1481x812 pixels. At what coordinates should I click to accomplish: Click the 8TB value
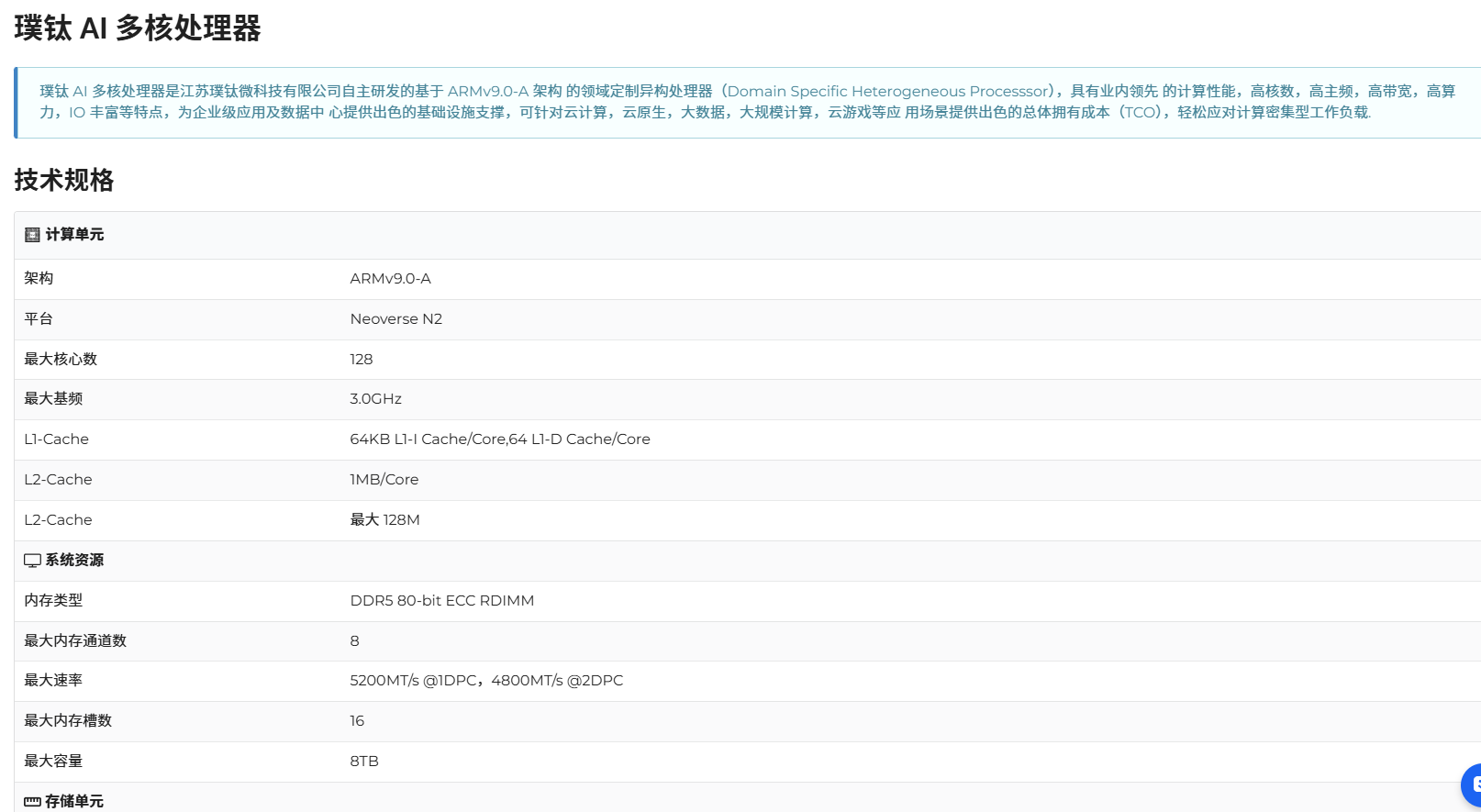364,762
